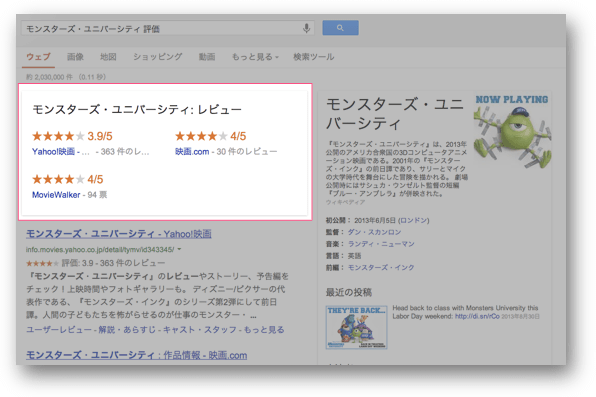Screen dimensions: 596x397
Task: Open MovieWalker review link
Action: pyautogui.click(x=56, y=195)
